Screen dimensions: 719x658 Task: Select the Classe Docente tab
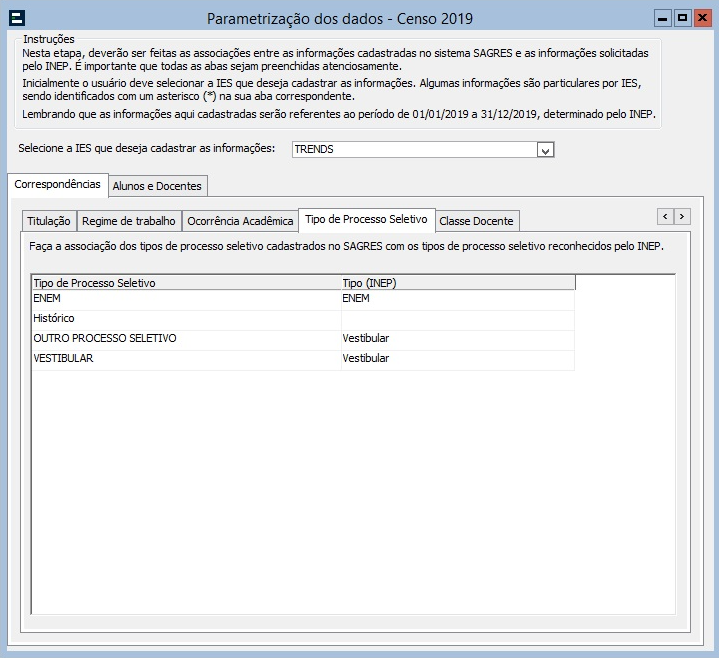point(476,221)
